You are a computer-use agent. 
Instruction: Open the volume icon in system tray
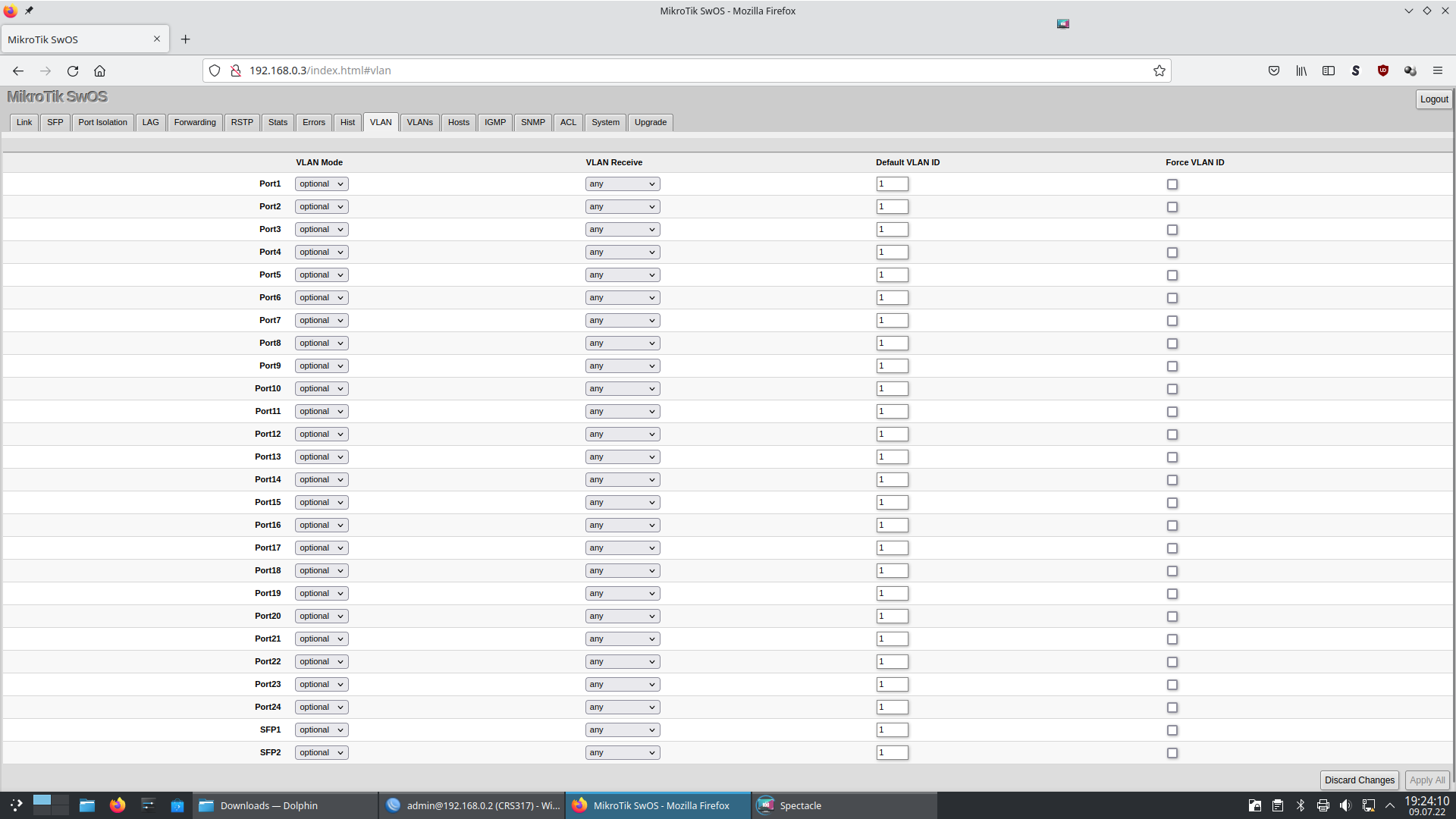(1345, 805)
